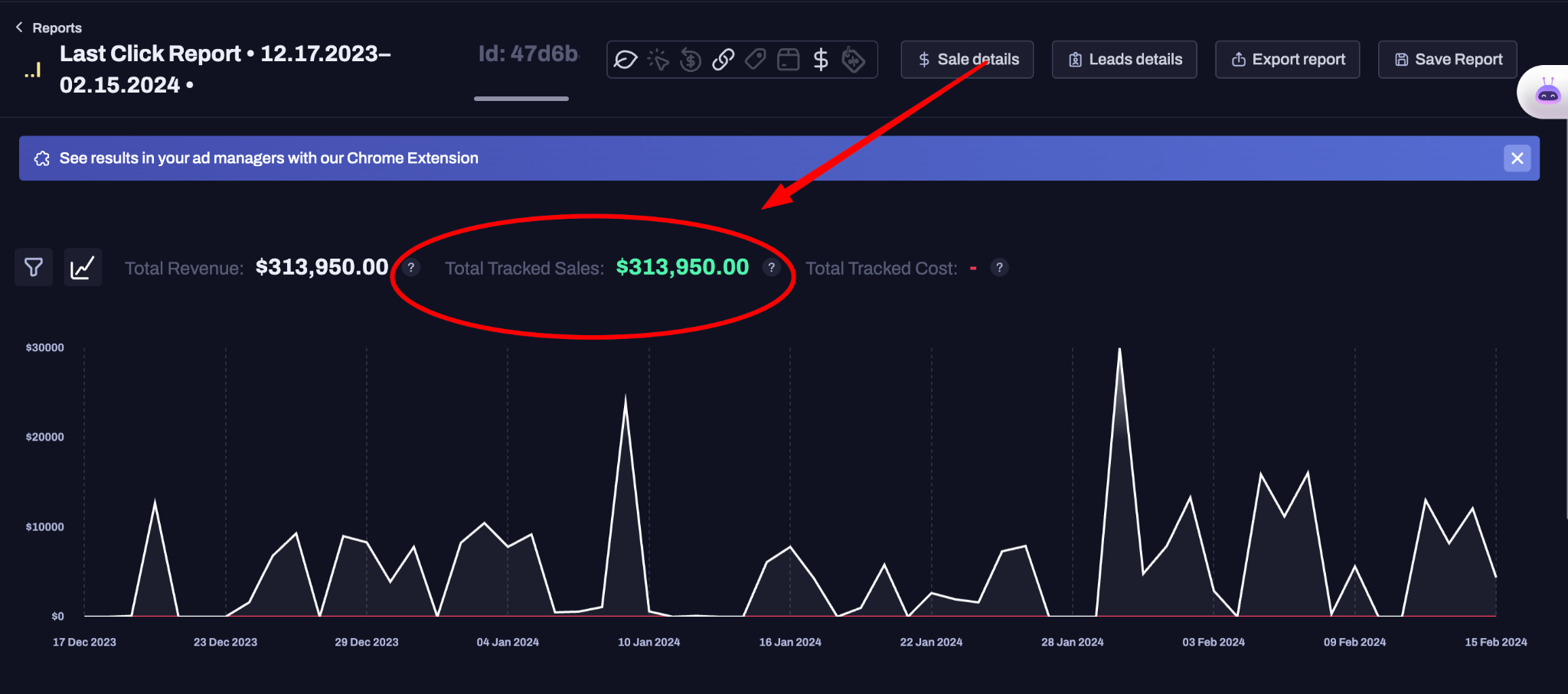
Task: Click Export report button
Action: click(x=1288, y=60)
